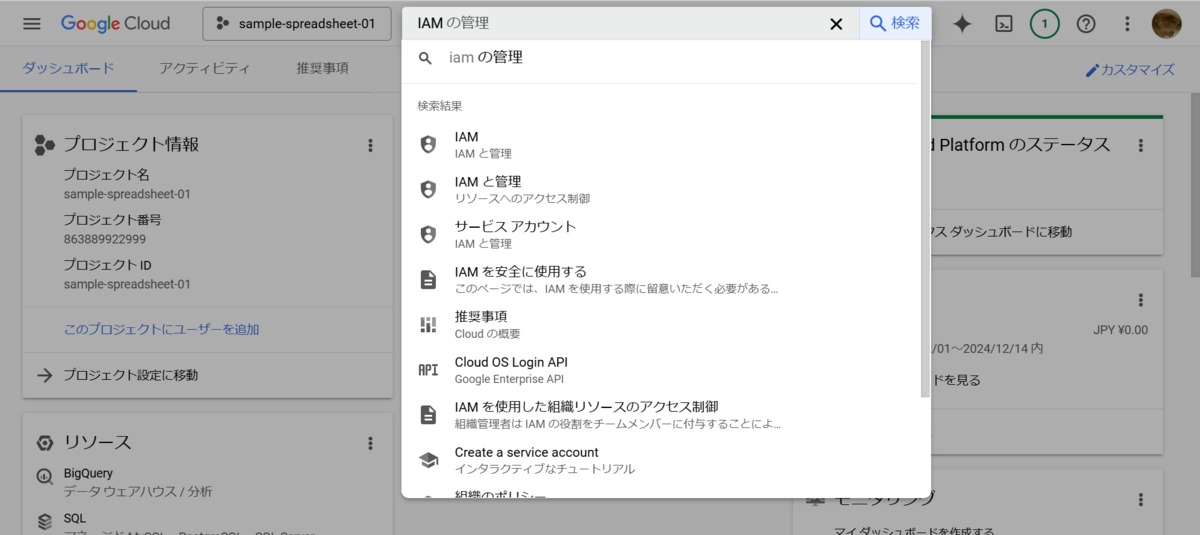
Task: Select the 推奨事項 Cloud の概要 result
Action: (x=660, y=325)
